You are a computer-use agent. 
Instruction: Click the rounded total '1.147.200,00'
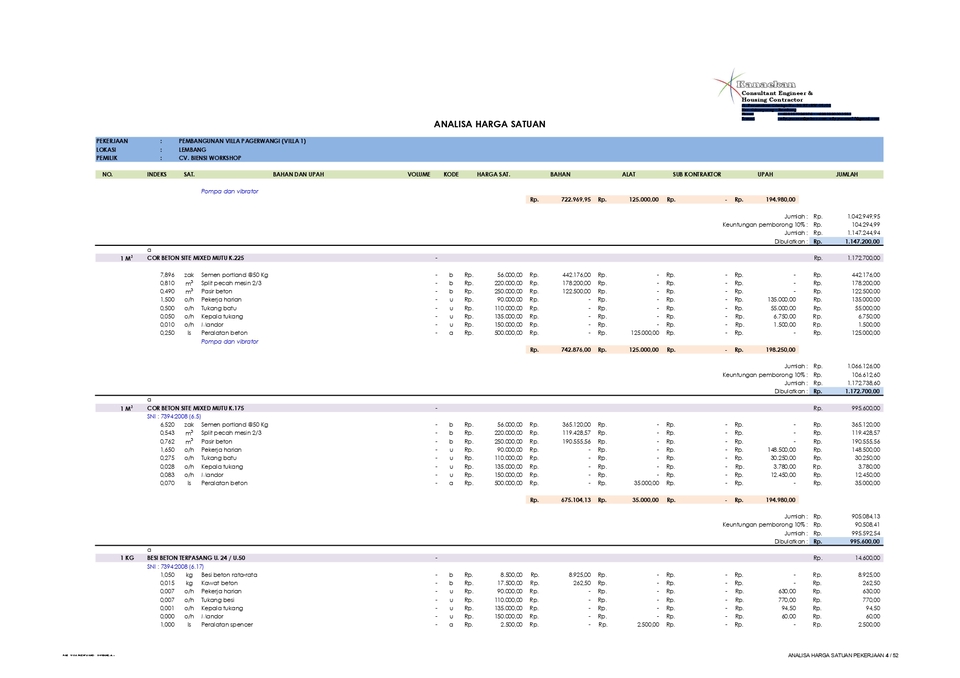tap(862, 242)
